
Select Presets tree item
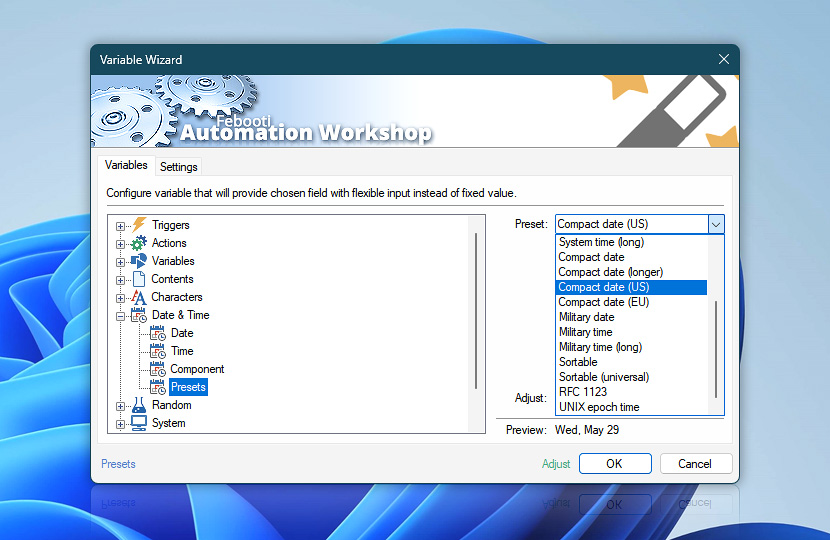pyautogui.click(x=188, y=387)
